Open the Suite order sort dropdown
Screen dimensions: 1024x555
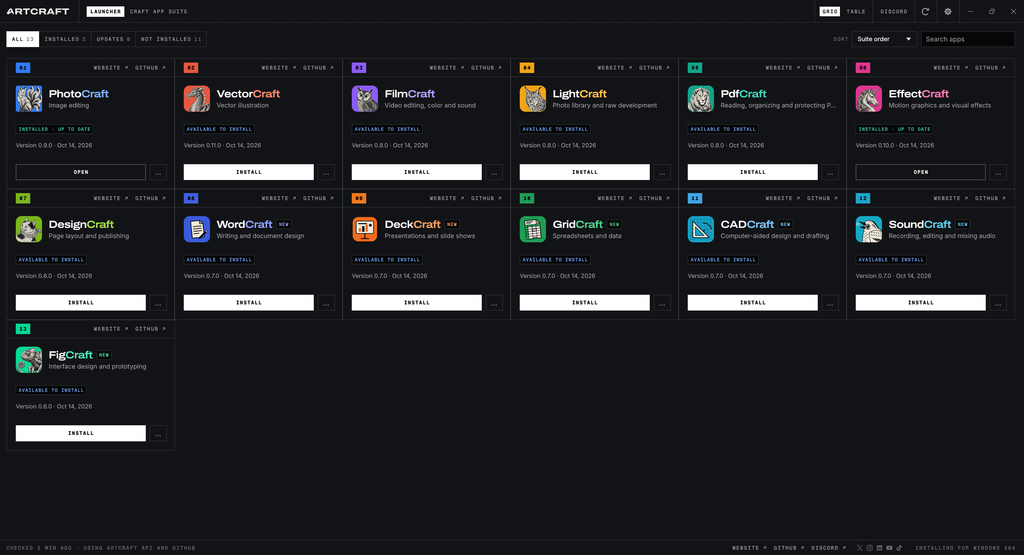point(884,39)
